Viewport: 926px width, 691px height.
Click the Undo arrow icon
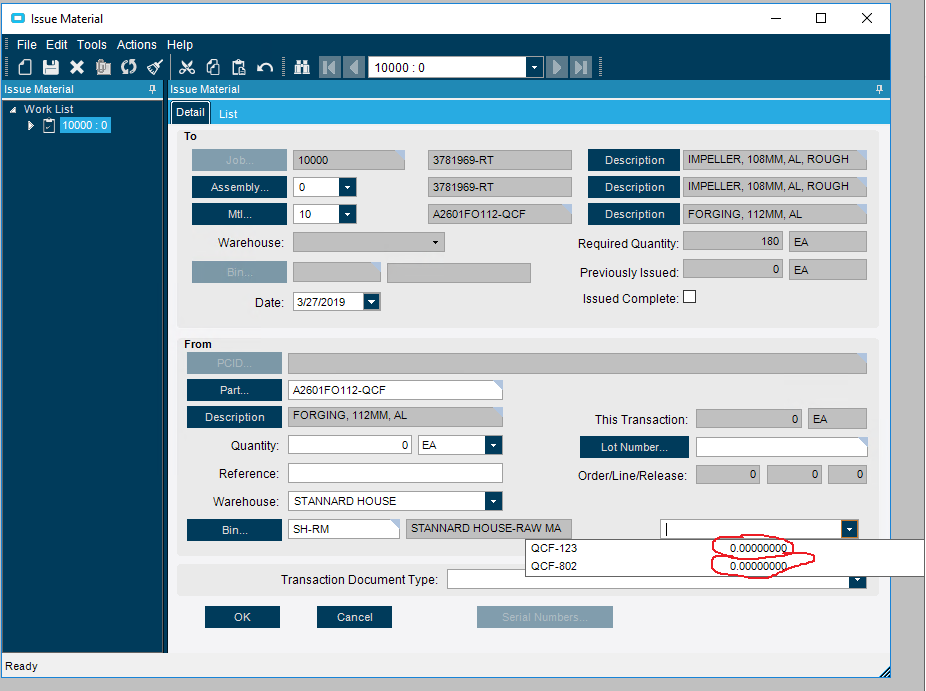265,68
